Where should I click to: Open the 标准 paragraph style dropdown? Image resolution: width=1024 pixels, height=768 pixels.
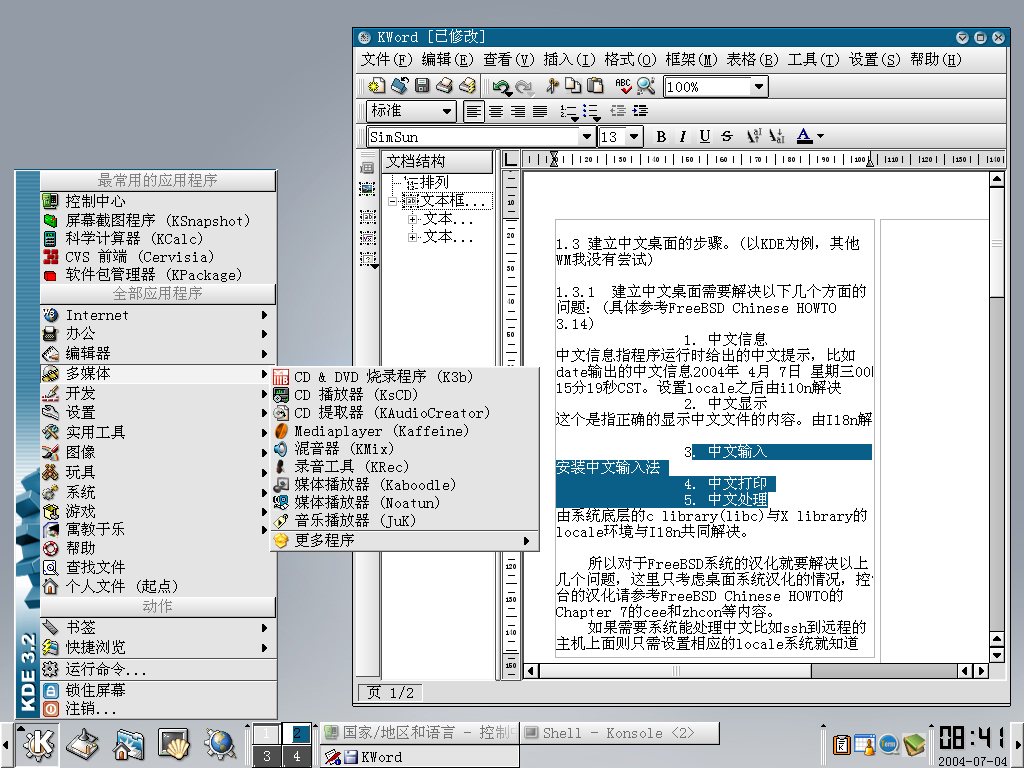tap(447, 111)
